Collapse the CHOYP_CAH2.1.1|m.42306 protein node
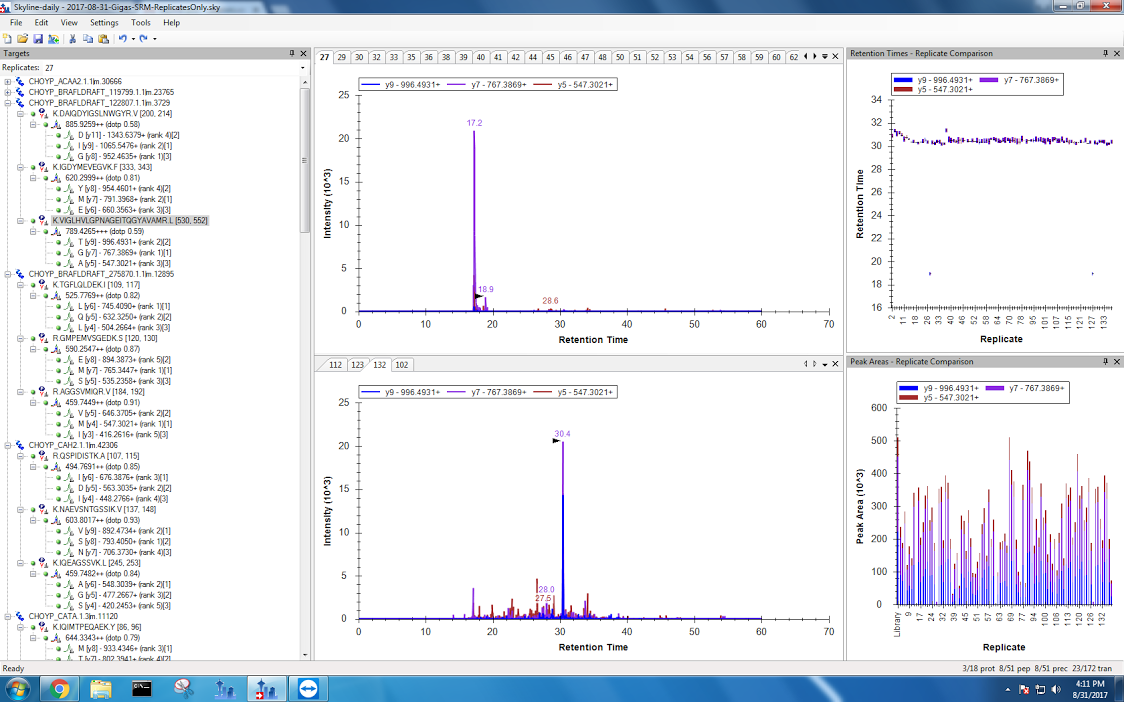1124x702 pixels. (x=8, y=445)
